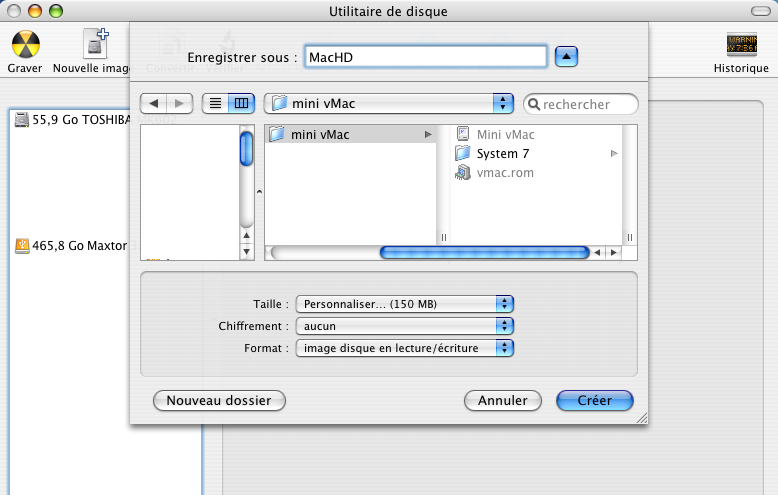Open the Historique log icon
The height and width of the screenshot is (495, 778).
[x=741, y=44]
